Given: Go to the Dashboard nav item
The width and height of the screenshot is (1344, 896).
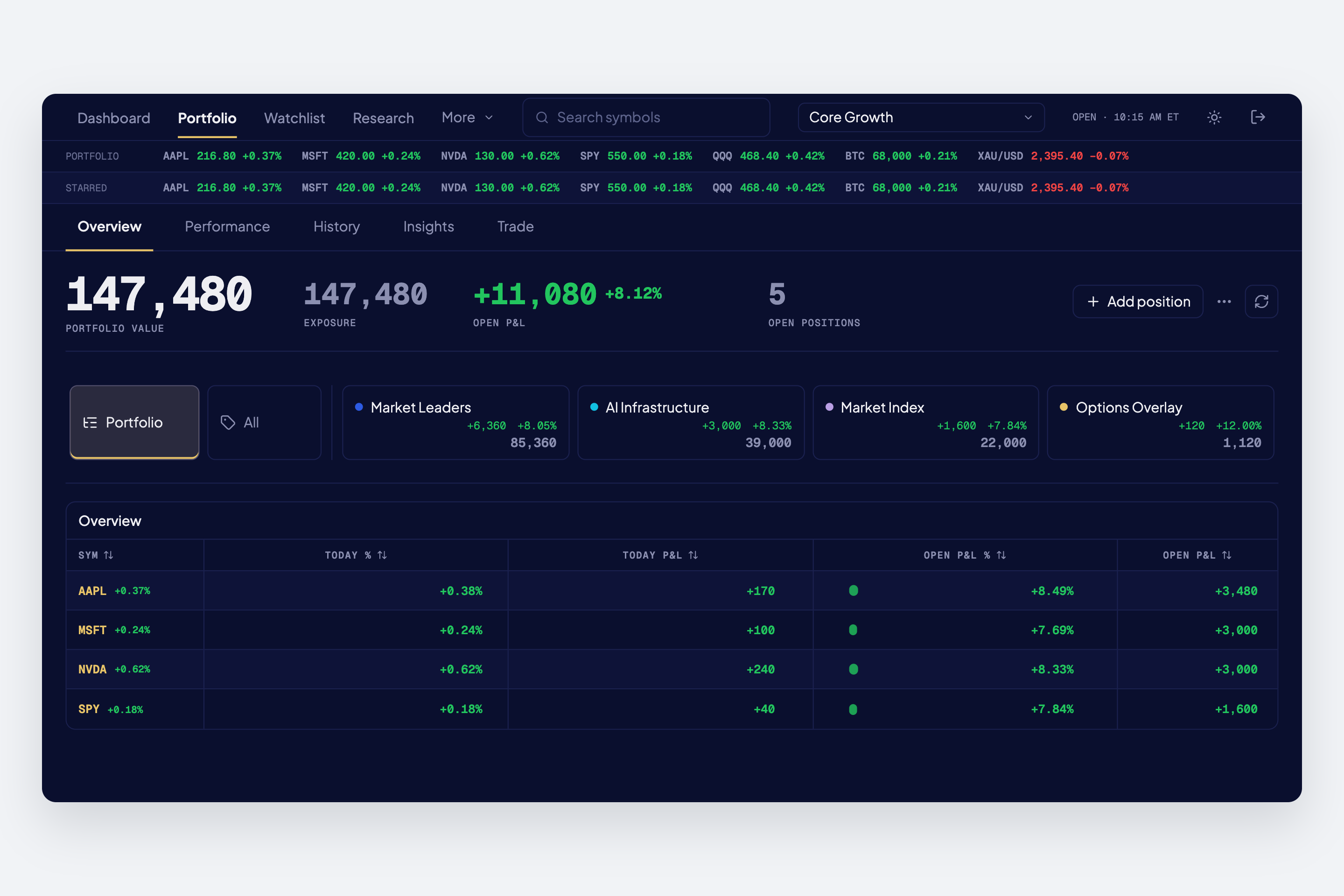Looking at the screenshot, I should (114, 118).
